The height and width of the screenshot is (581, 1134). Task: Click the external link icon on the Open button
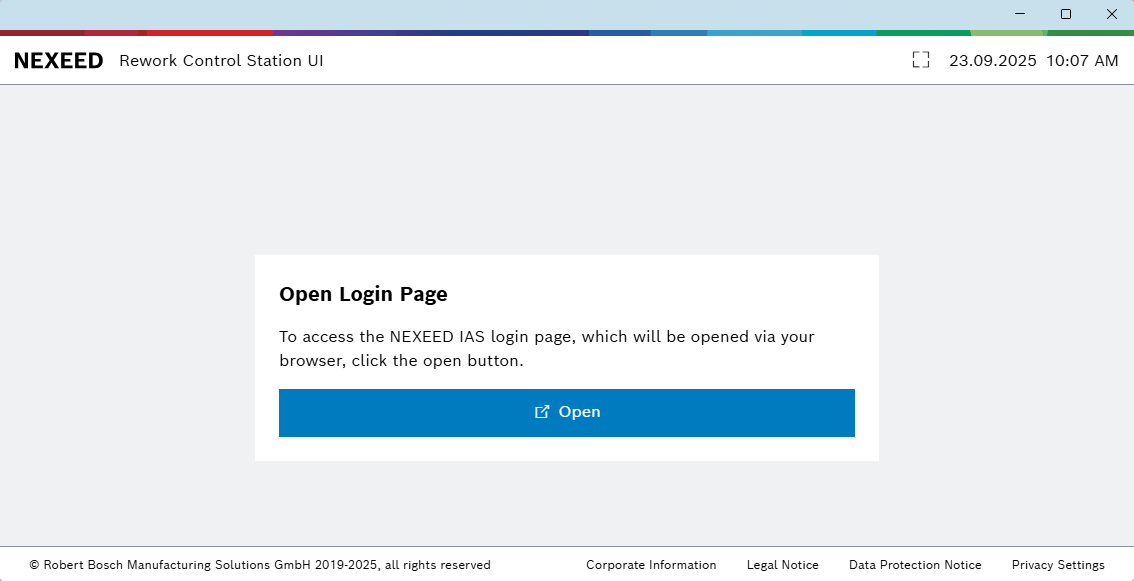click(x=542, y=412)
